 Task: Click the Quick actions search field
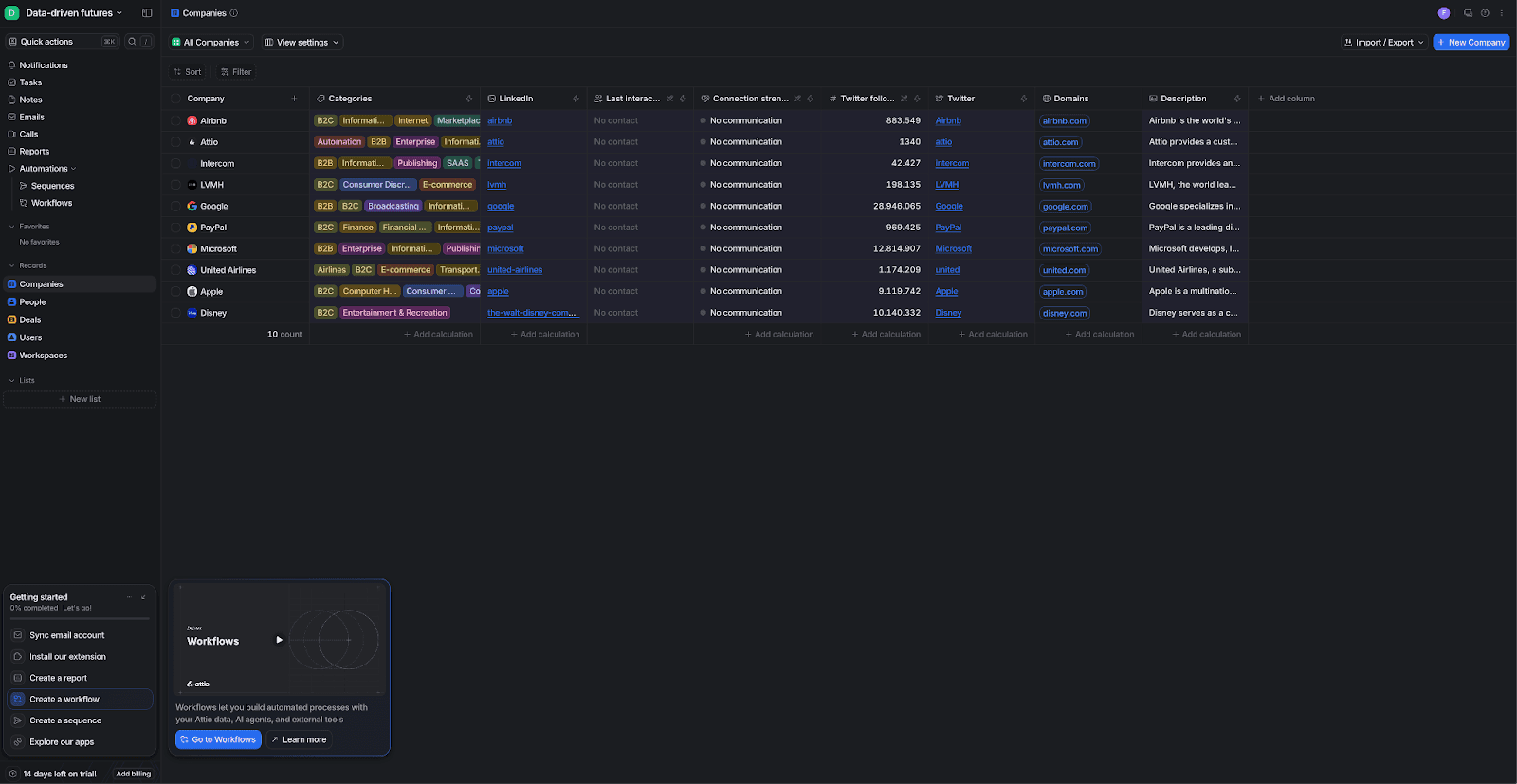63,42
